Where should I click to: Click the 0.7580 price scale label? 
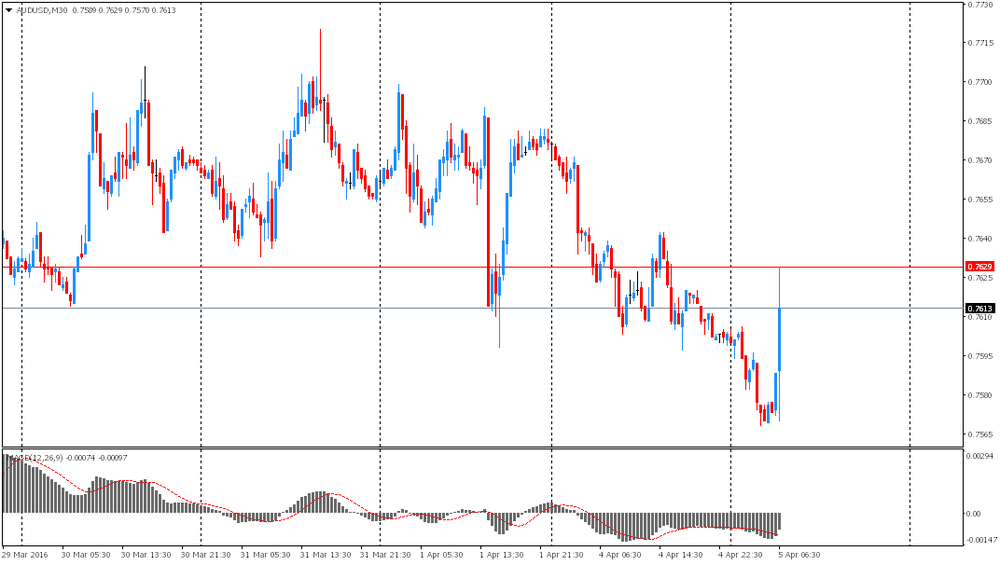pyautogui.click(x=981, y=395)
